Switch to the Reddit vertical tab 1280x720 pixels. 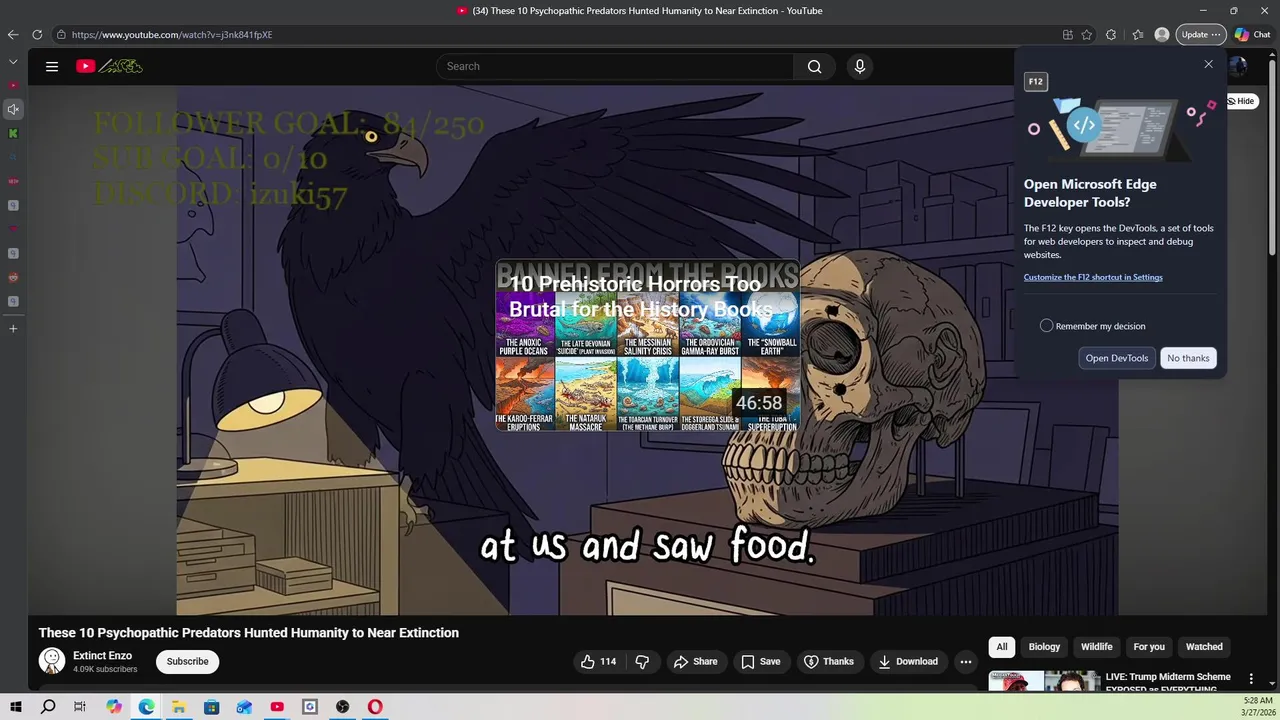click(x=13, y=277)
